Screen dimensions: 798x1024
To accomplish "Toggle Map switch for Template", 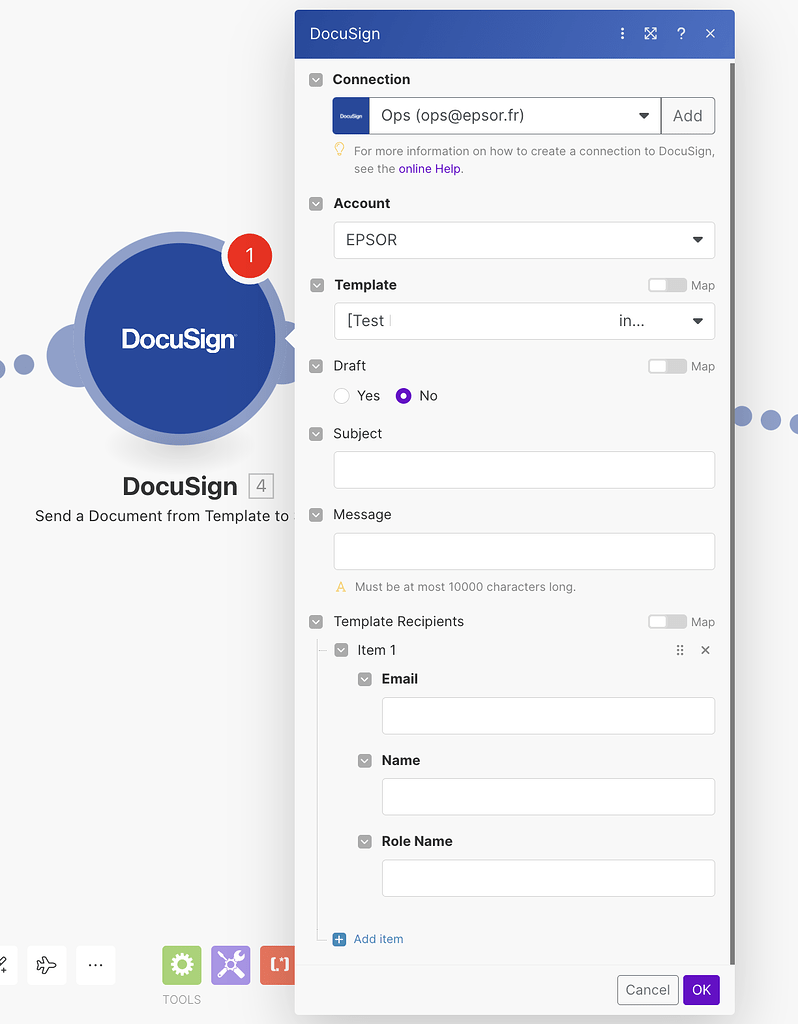I will pyautogui.click(x=667, y=285).
